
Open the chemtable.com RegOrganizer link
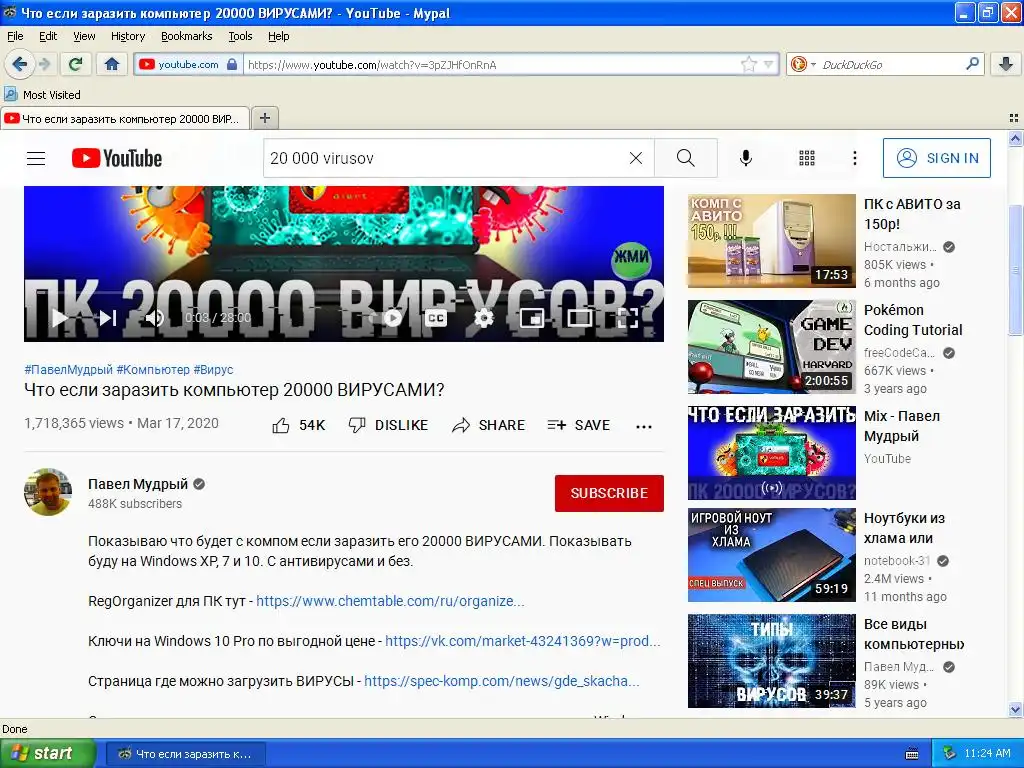tap(390, 601)
